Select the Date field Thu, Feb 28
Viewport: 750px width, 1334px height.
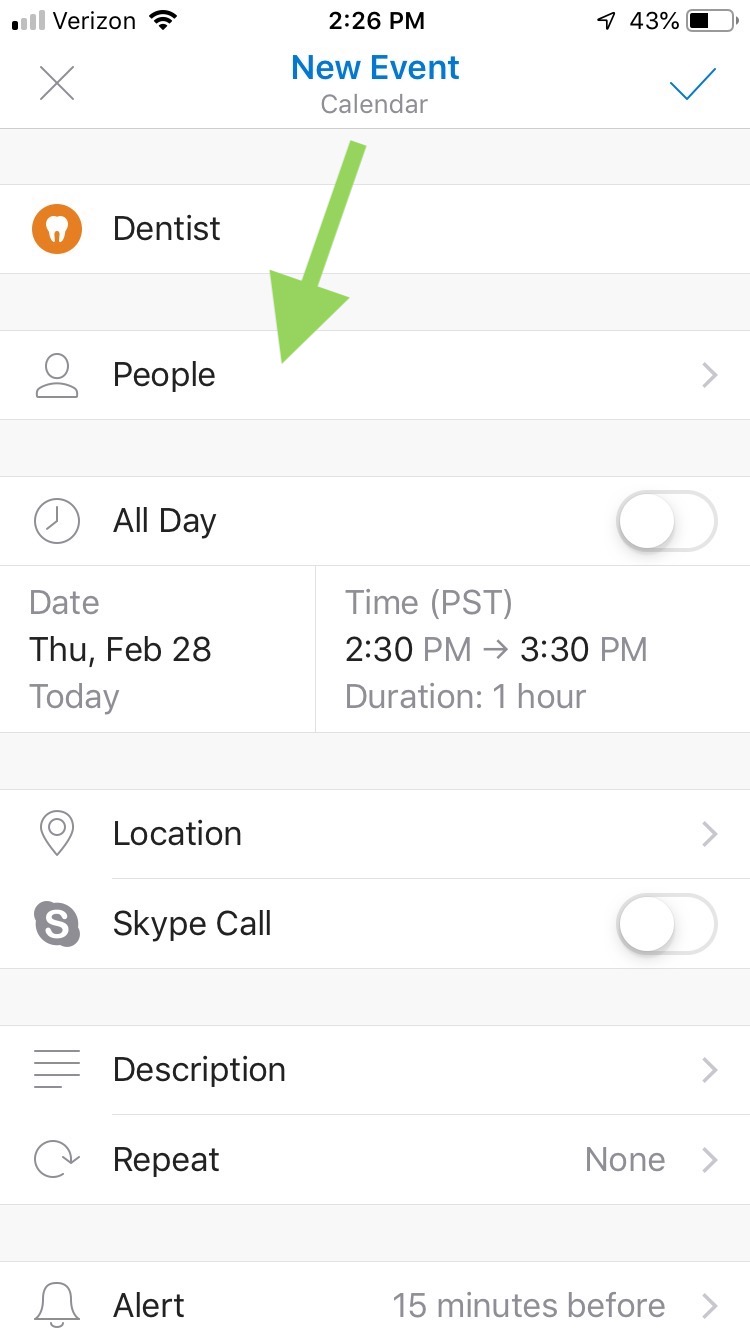(121, 650)
